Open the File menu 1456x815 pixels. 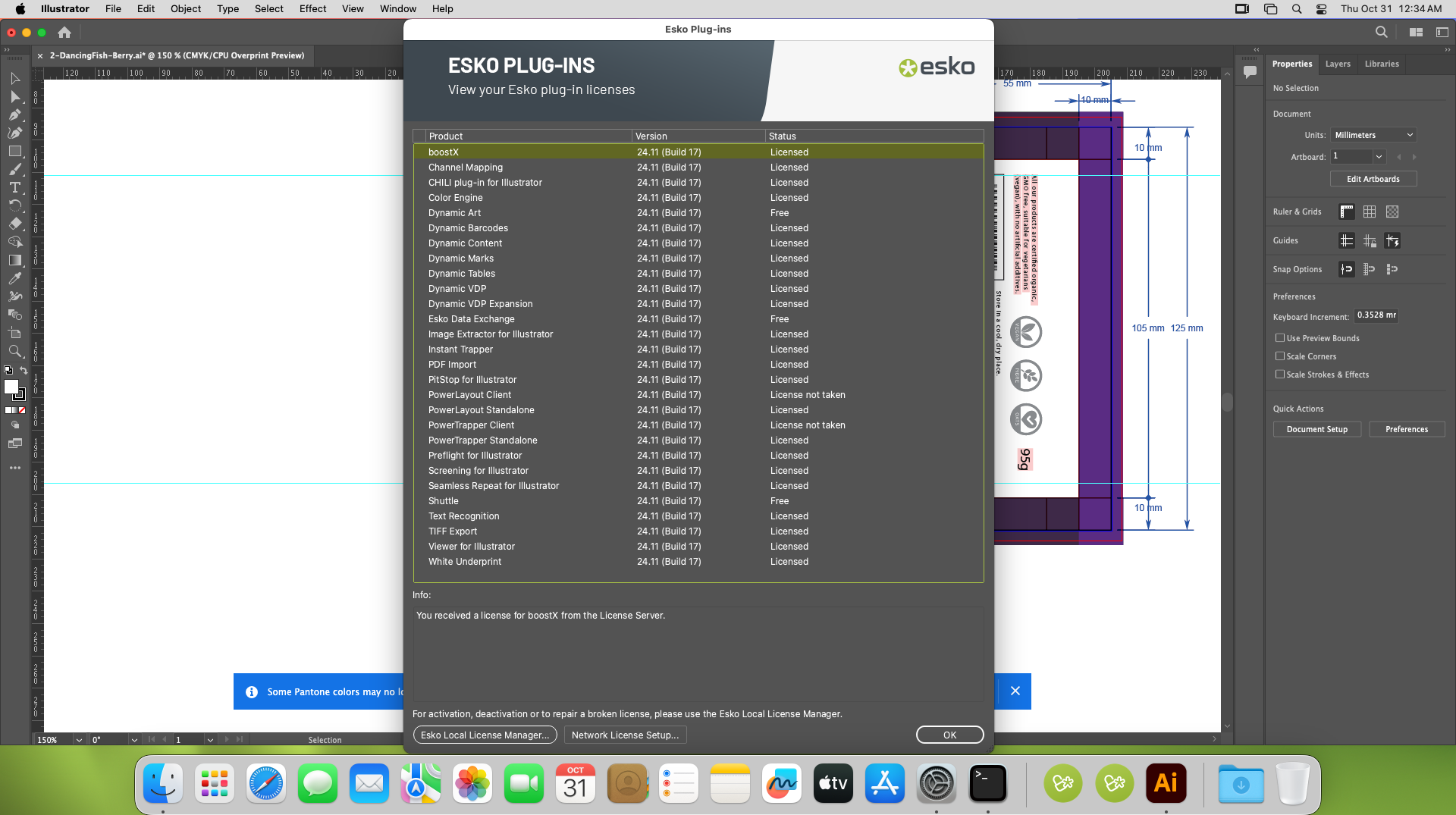tap(113, 9)
